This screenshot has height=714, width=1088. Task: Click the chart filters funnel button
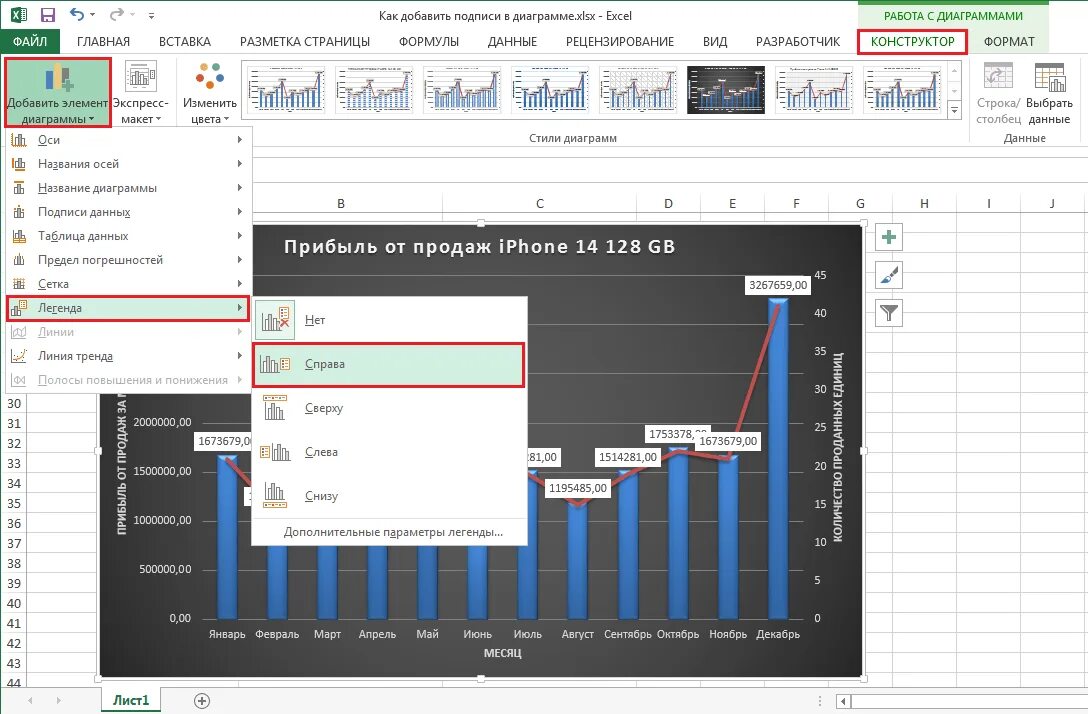point(889,313)
